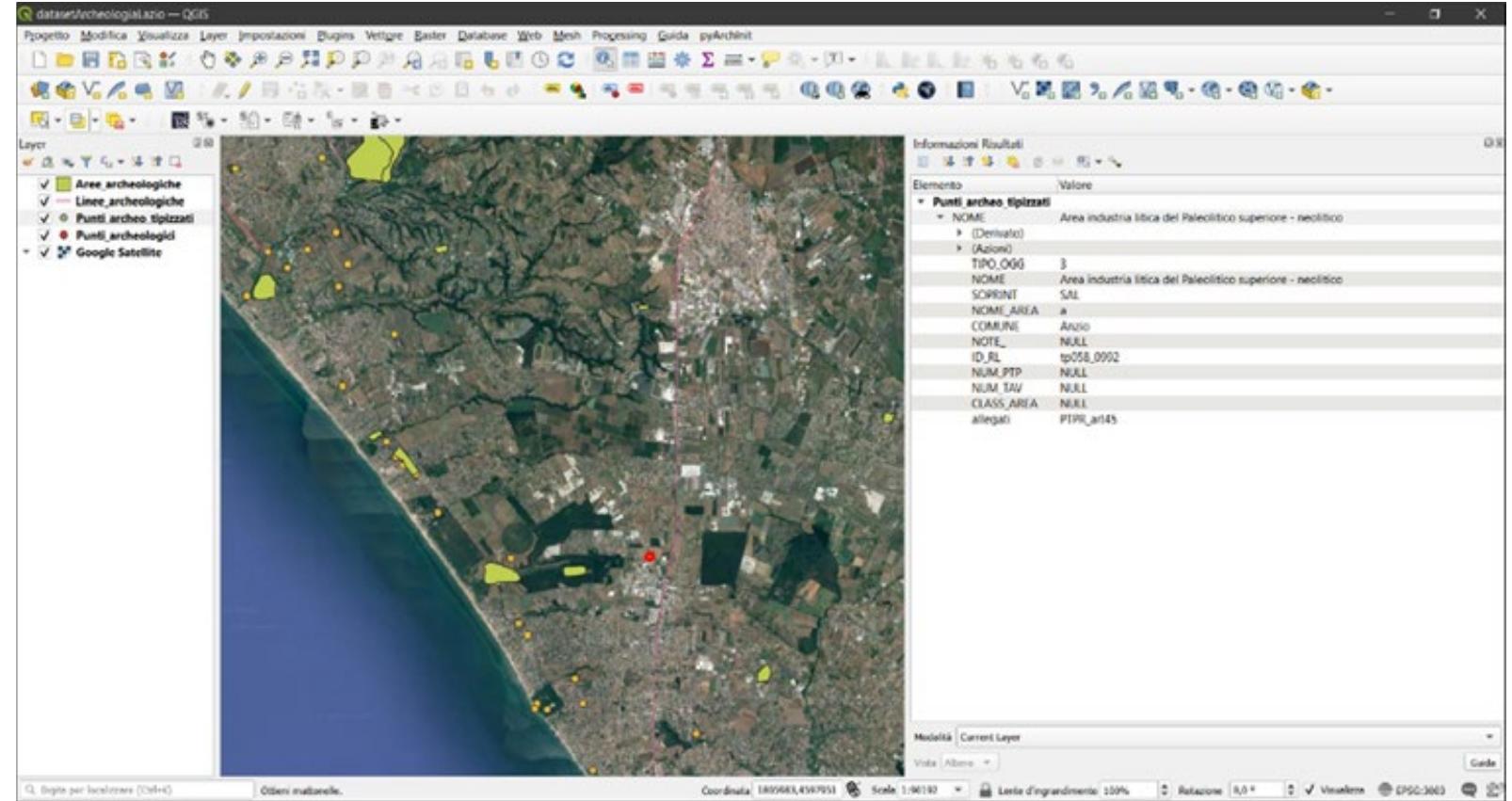Select the Zoom In magnifier tool
Screen dimensions: 1512x801
(259, 60)
